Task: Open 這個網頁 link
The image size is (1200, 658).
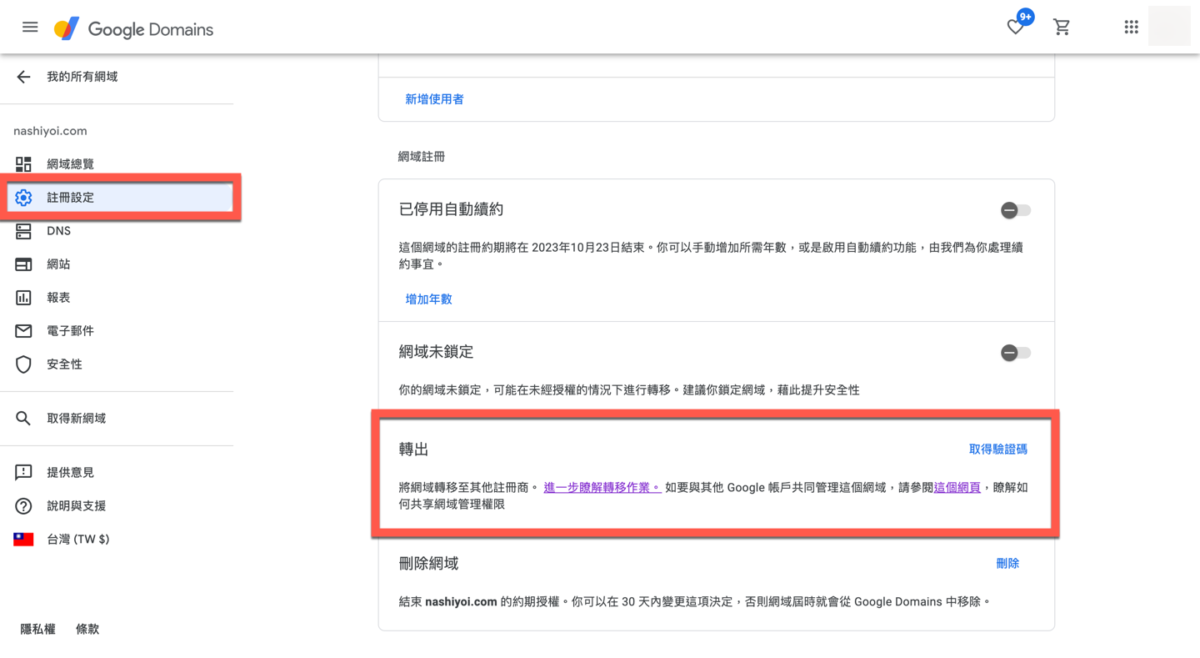Action: (x=957, y=488)
